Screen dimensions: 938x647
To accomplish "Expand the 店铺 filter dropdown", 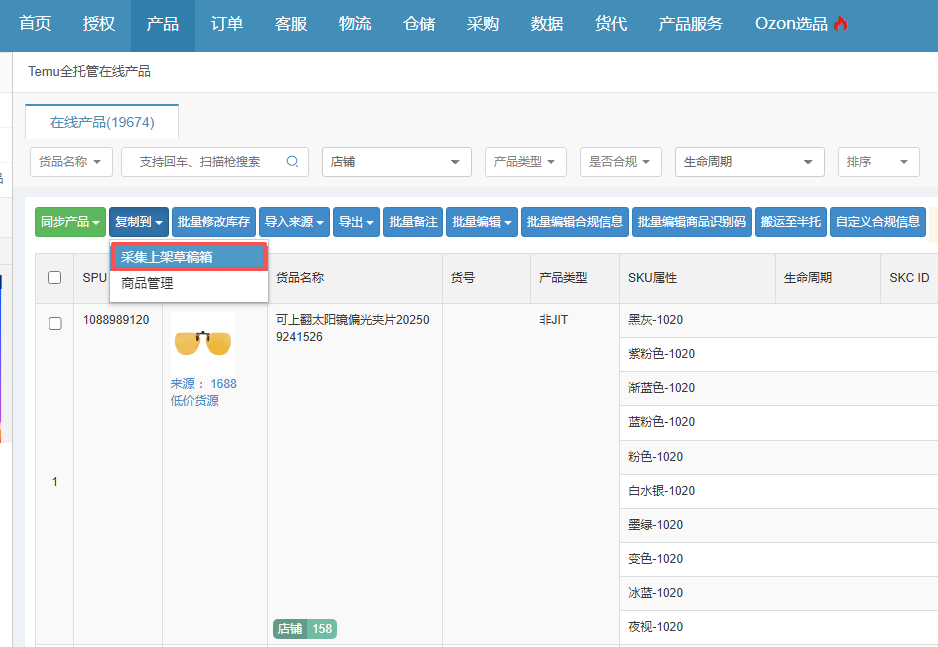I will (x=396, y=162).
